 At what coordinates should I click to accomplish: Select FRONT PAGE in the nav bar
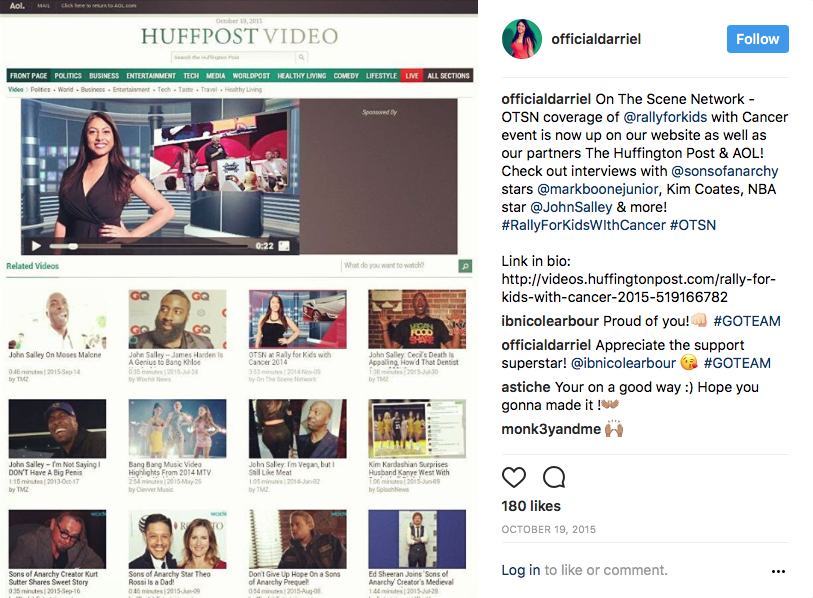click(x=29, y=76)
